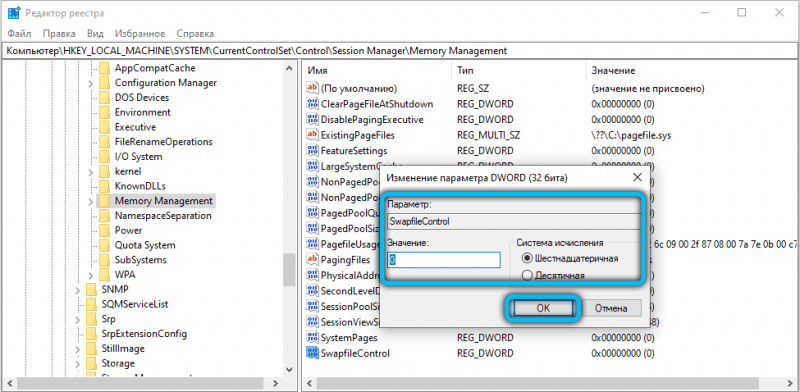The width and height of the screenshot is (800, 392).
Task: Select the NamespaceSeparation tree key
Action: [163, 215]
